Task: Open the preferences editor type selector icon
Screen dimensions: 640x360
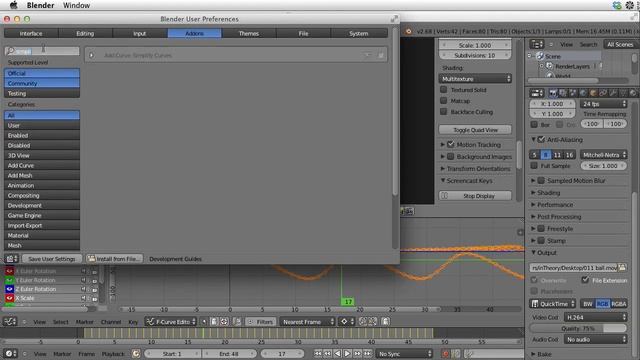Action: click(x=11, y=259)
